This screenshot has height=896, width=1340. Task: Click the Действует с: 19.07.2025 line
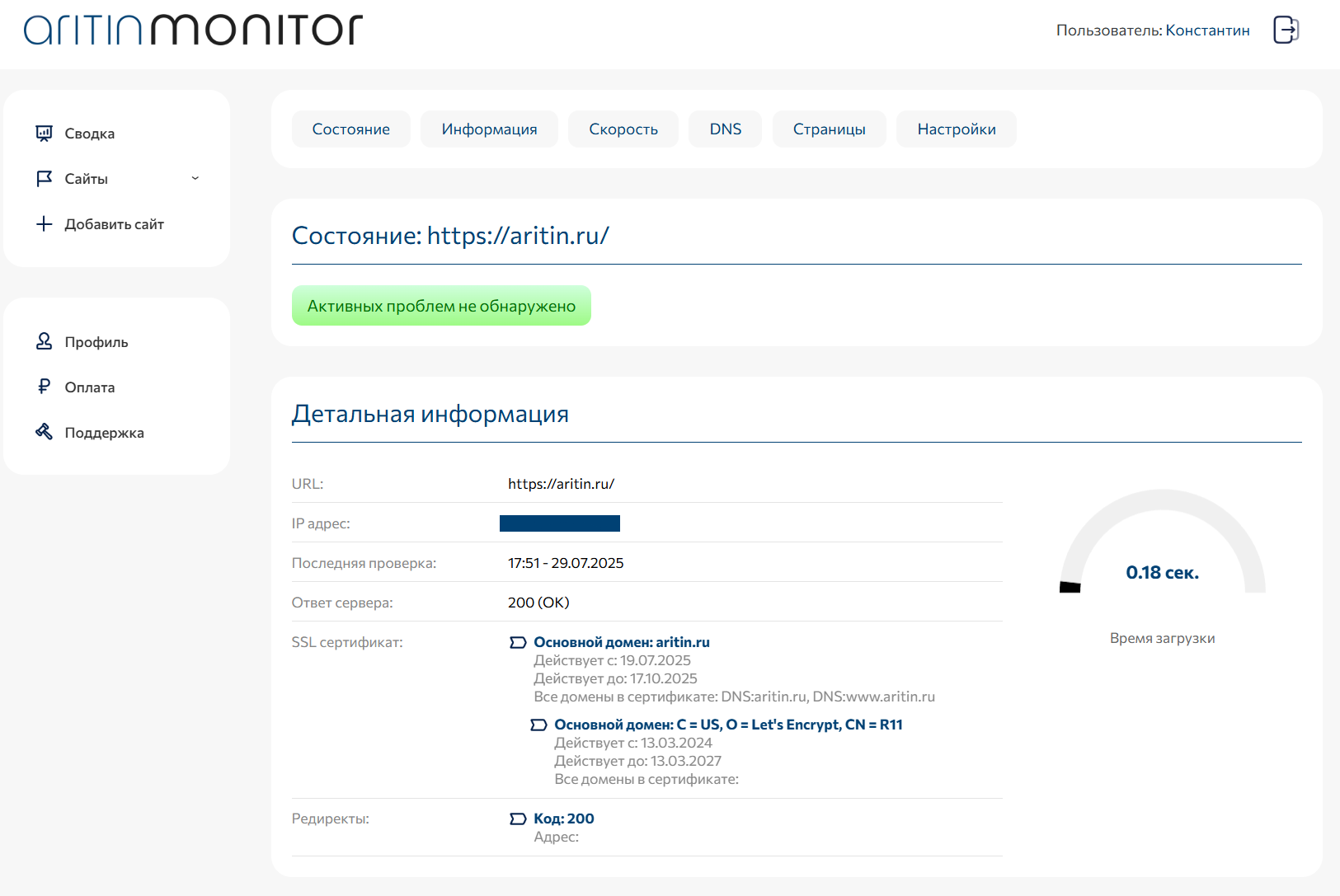[612, 660]
